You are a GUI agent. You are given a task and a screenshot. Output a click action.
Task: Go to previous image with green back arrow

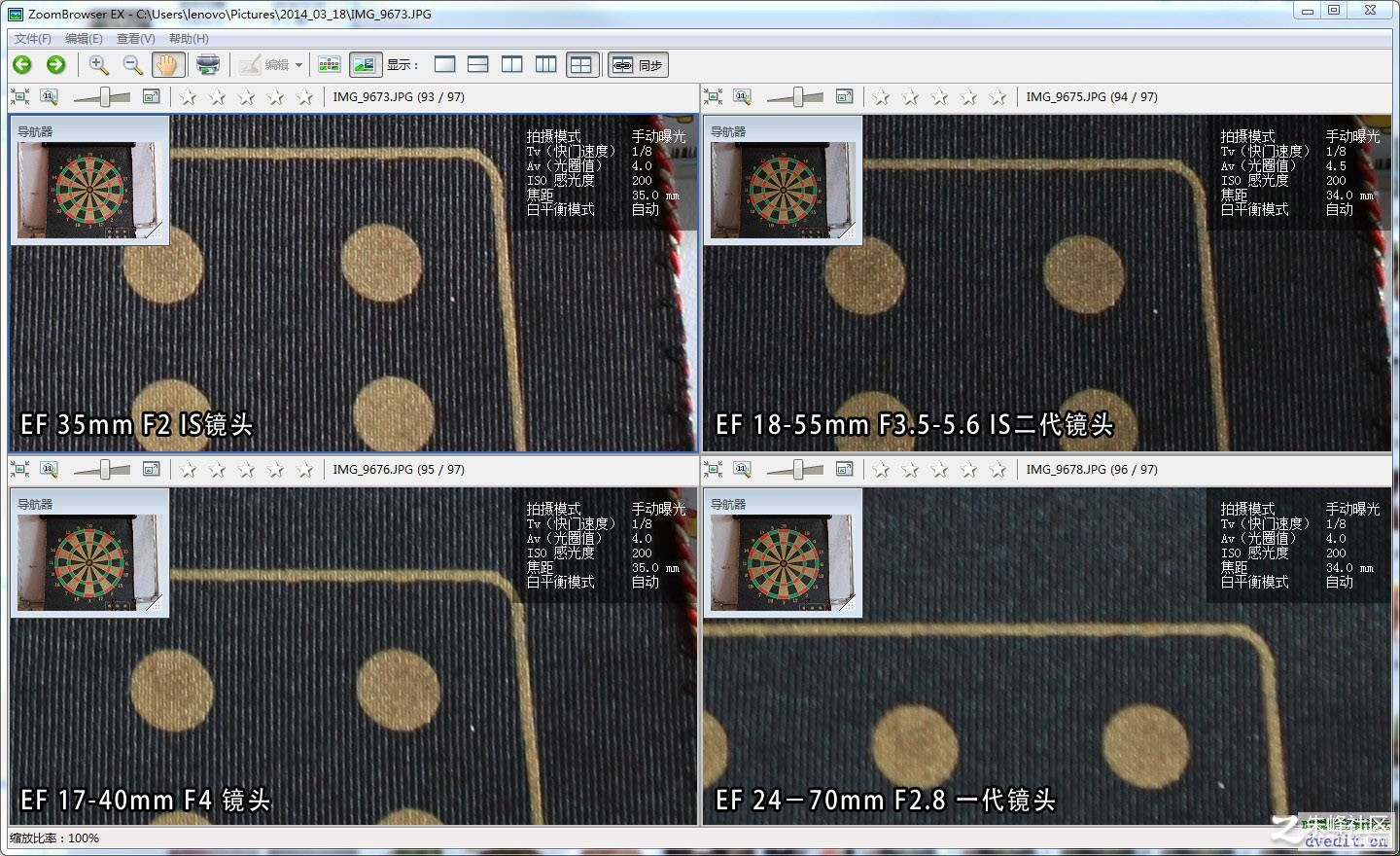22,65
